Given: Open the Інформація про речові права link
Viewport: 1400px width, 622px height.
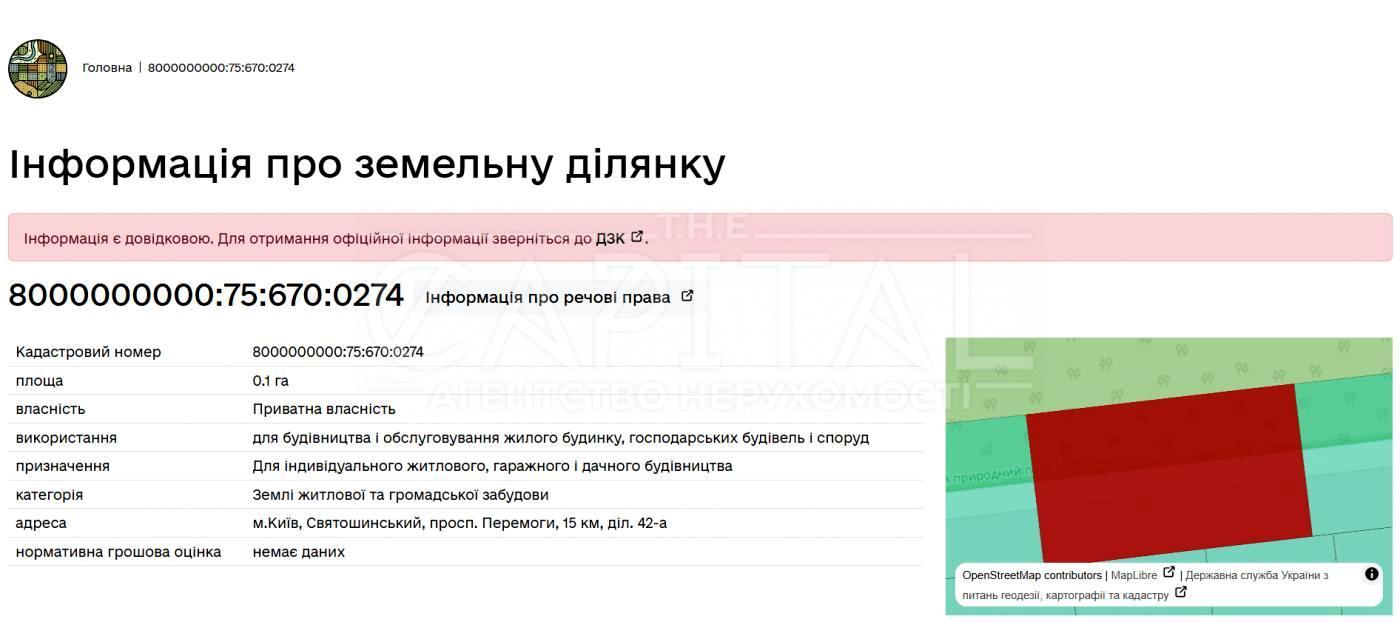Looking at the screenshot, I should [547, 297].
